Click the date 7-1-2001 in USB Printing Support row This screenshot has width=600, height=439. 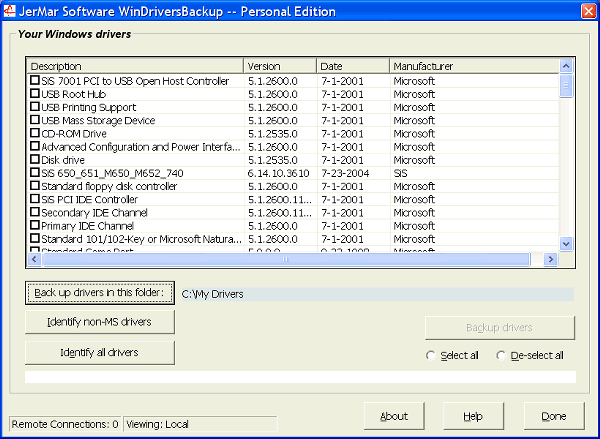[342, 108]
